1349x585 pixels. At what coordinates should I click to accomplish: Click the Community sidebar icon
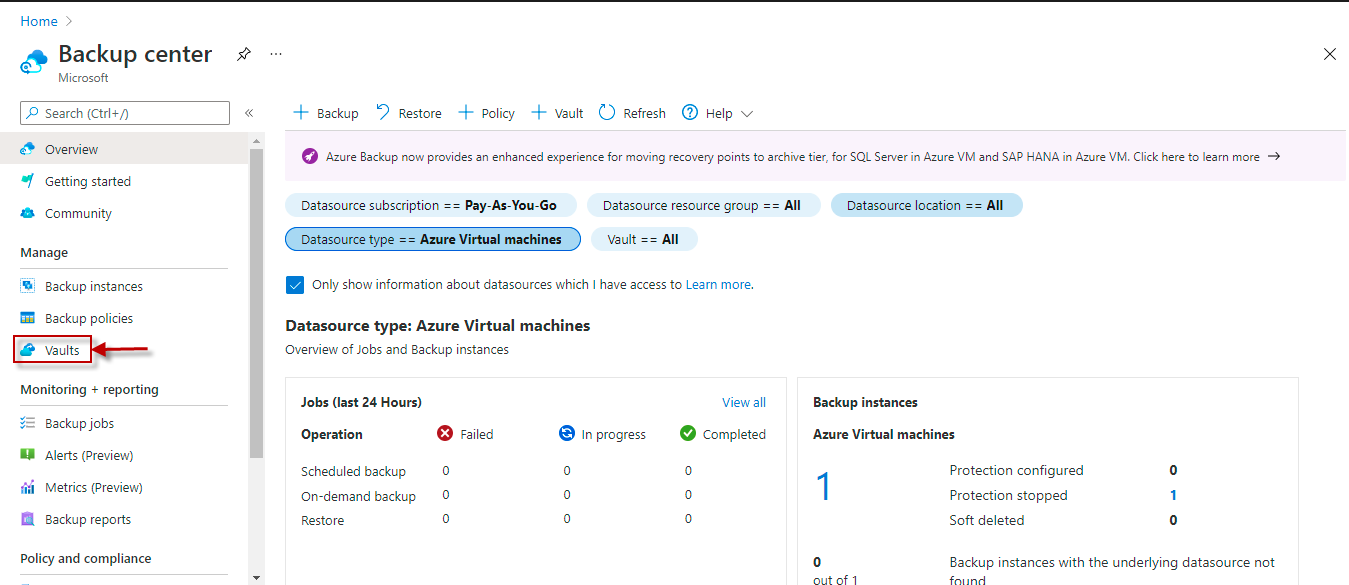(28, 213)
